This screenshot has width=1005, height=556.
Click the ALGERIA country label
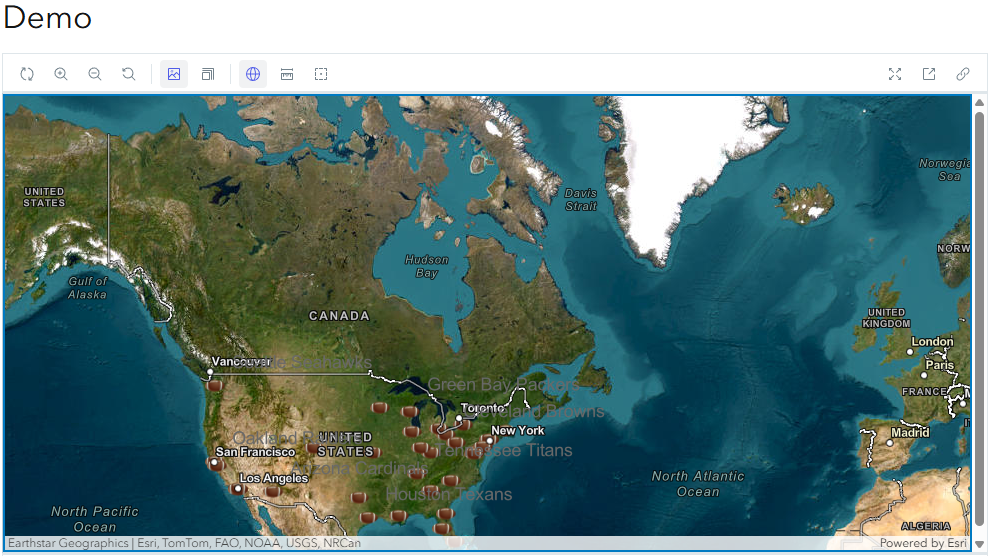click(x=926, y=526)
